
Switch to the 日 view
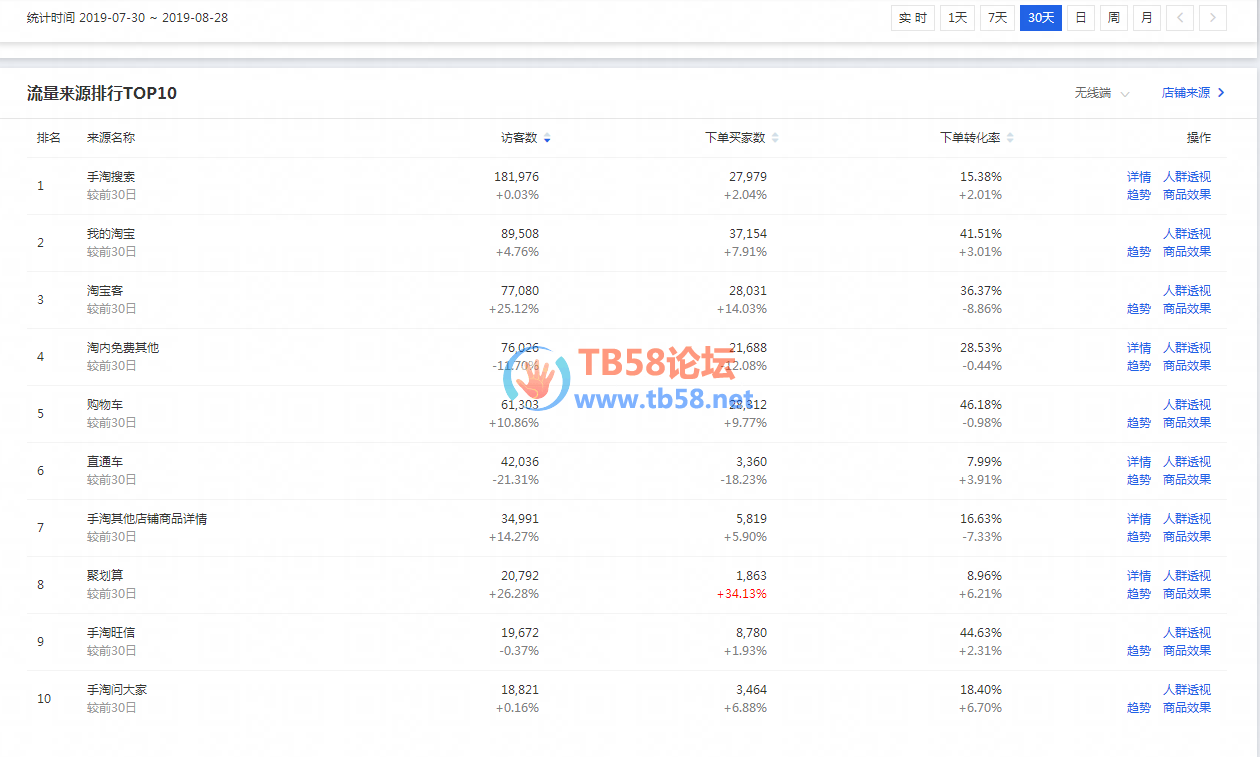tap(1081, 17)
